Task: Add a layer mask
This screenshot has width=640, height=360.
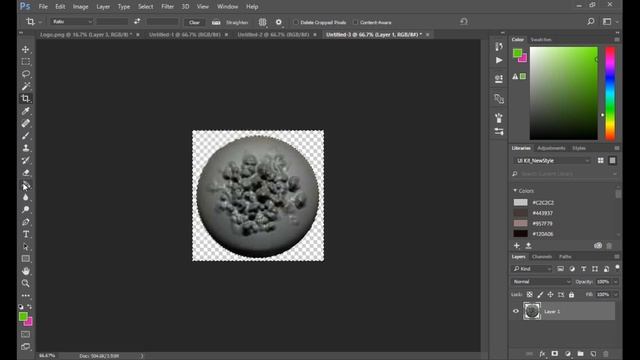Action: point(555,354)
